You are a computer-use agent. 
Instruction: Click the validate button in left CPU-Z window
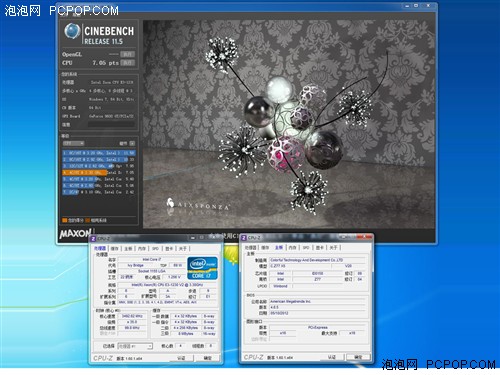181,358
